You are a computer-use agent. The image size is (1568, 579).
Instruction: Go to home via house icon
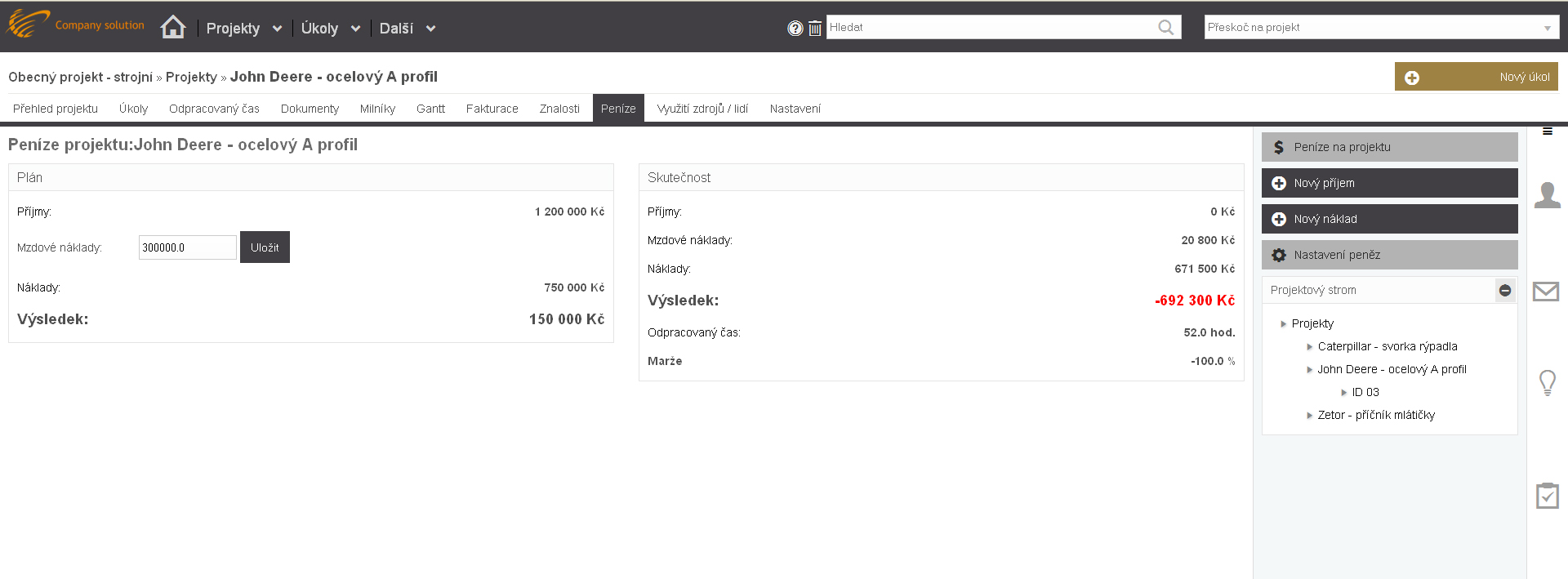[x=173, y=27]
